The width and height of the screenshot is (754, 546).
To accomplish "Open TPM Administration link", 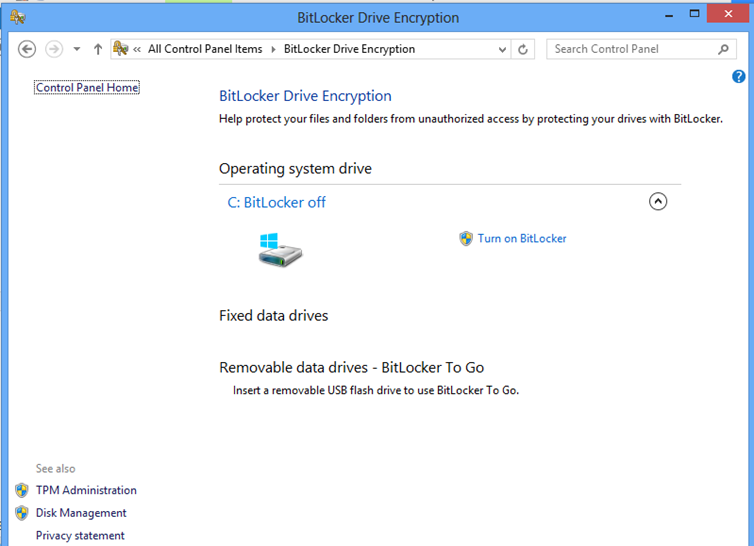I will pyautogui.click(x=86, y=490).
